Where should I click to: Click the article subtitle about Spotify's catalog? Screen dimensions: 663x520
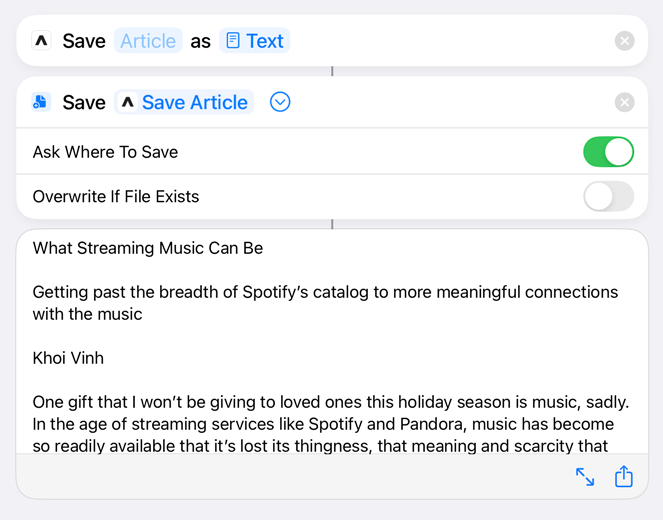(x=325, y=303)
